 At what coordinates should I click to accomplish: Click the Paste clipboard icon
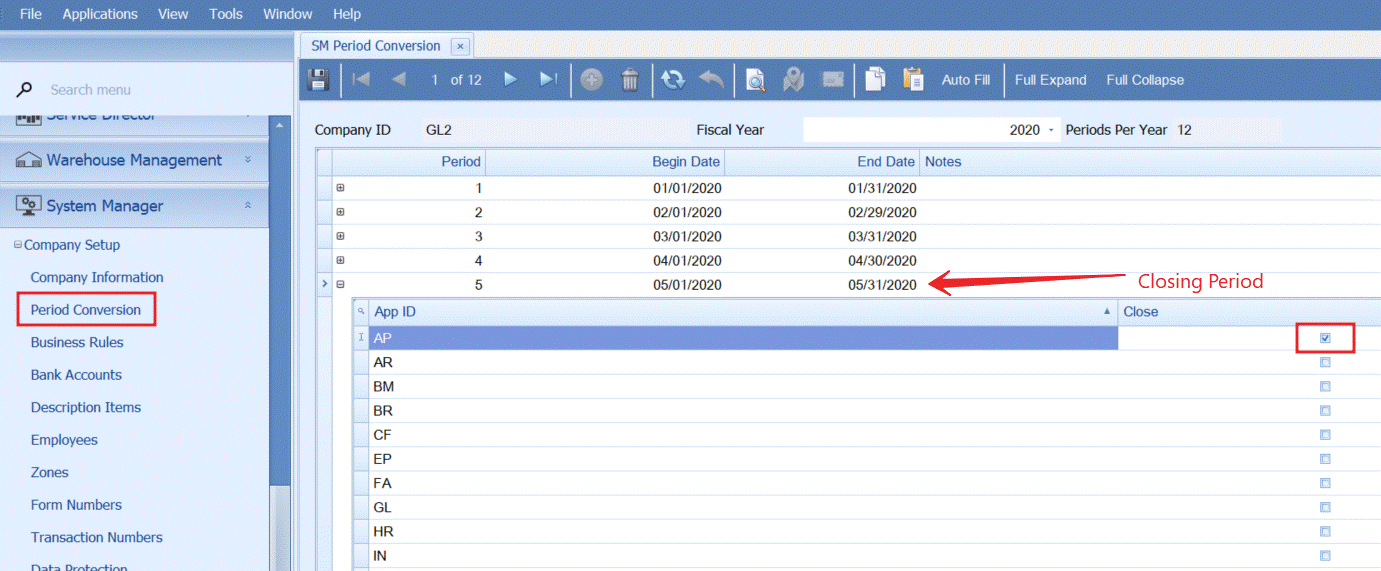pyautogui.click(x=912, y=80)
